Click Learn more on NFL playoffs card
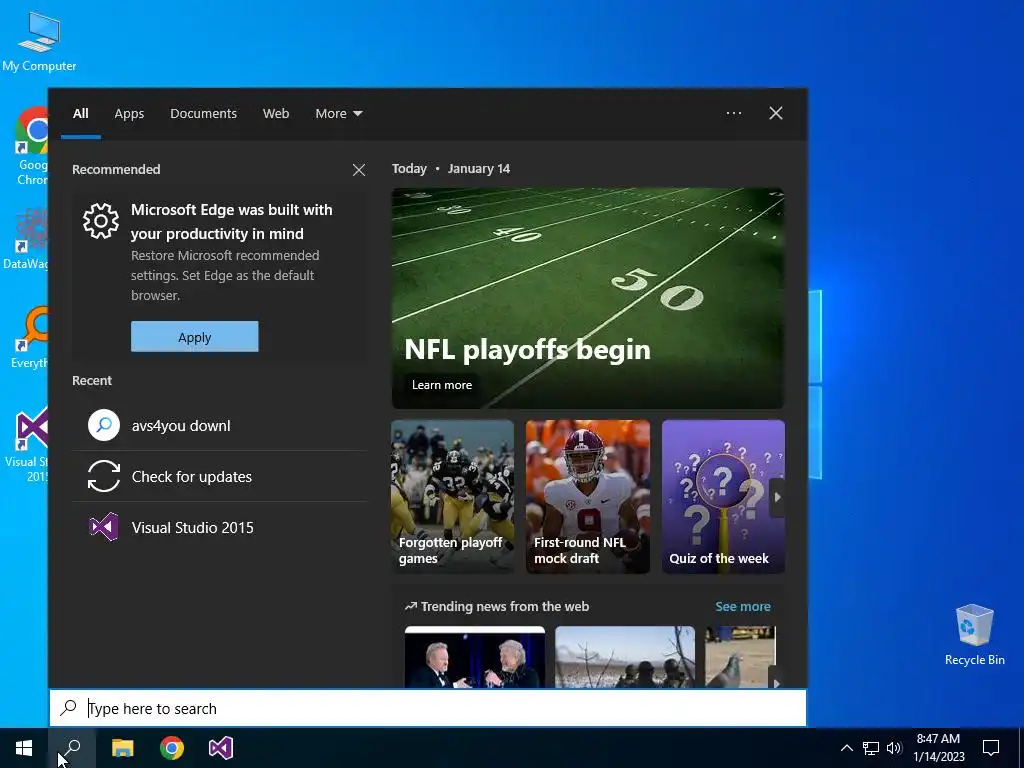The image size is (1024, 768). (441, 385)
